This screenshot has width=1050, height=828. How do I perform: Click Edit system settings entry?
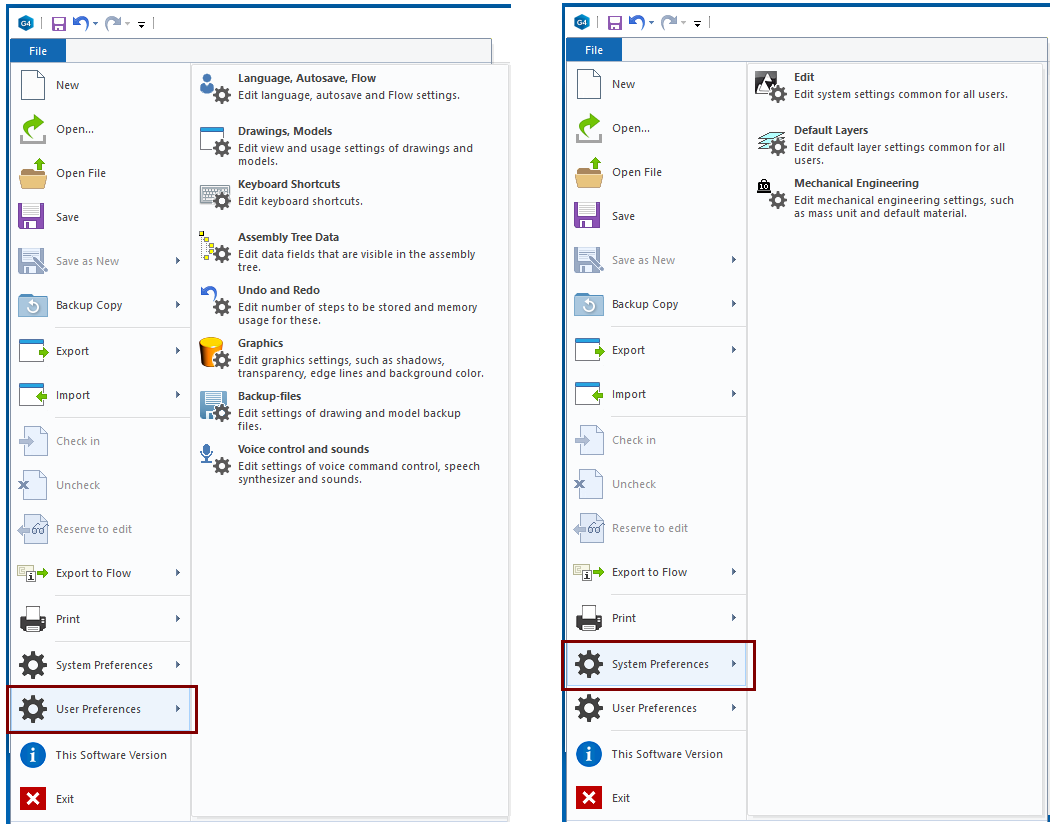(x=804, y=77)
